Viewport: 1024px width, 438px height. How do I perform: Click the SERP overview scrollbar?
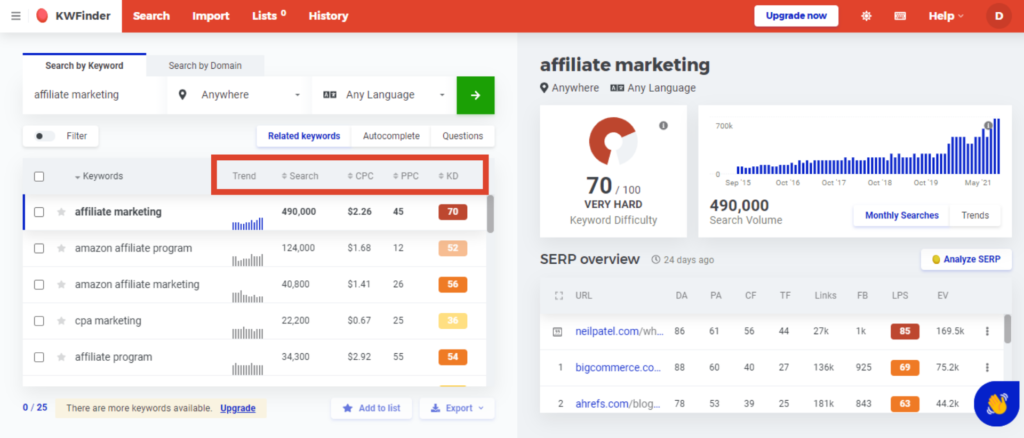[x=1008, y=328]
